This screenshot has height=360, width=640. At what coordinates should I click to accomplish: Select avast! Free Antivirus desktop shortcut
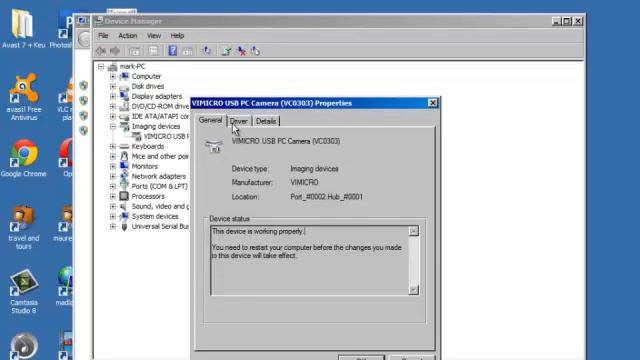[x=23, y=97]
